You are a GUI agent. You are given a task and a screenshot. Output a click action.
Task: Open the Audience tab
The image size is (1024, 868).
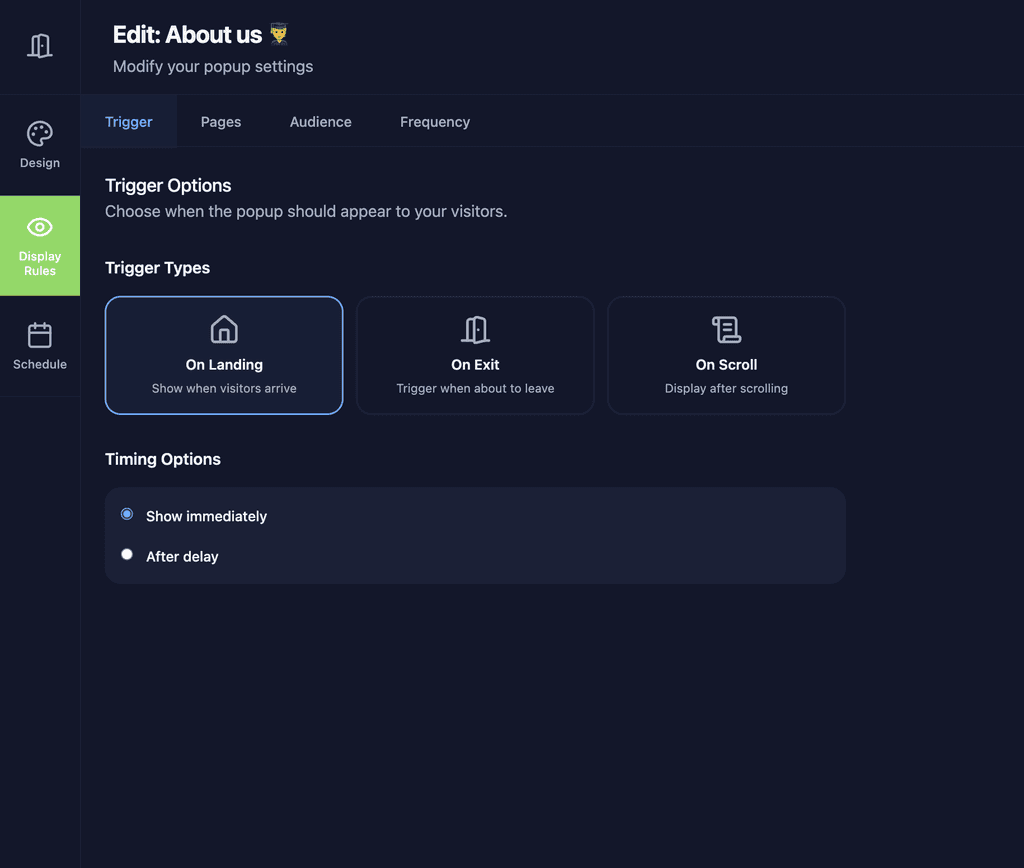[320, 121]
